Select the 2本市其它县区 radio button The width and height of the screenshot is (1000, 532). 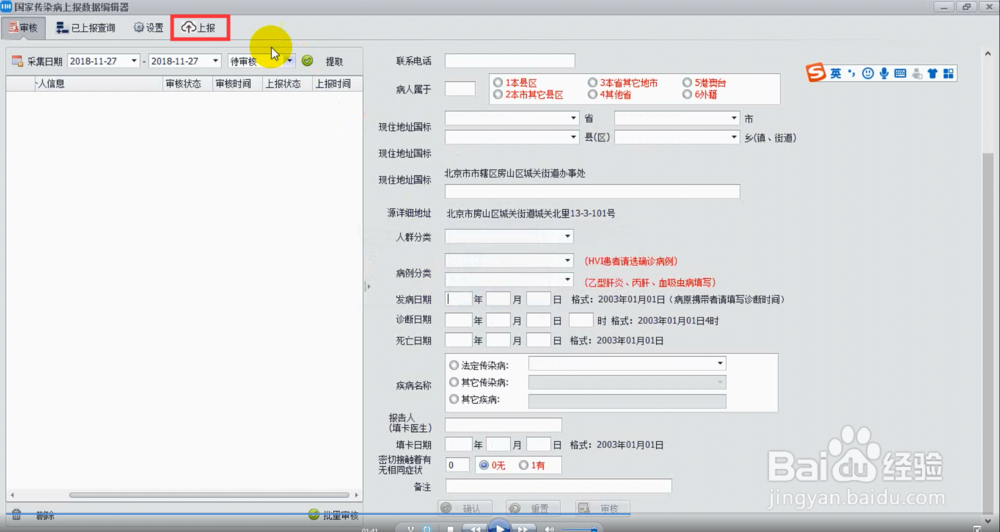(x=498, y=94)
